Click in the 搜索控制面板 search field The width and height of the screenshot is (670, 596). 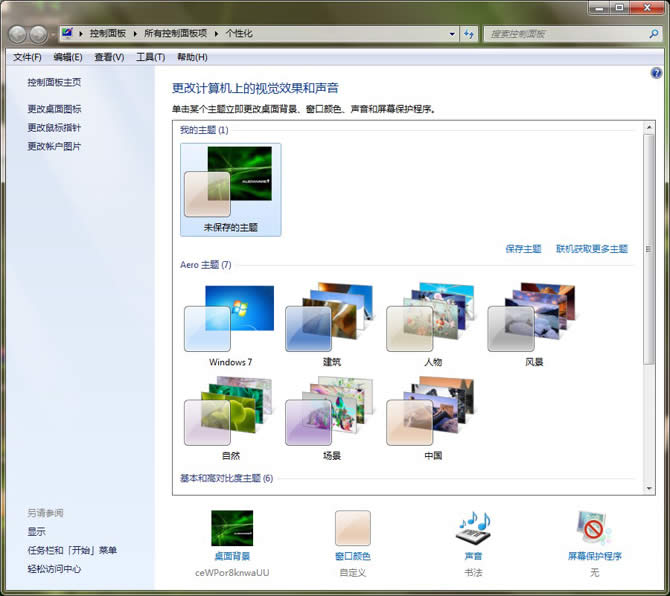[565, 34]
